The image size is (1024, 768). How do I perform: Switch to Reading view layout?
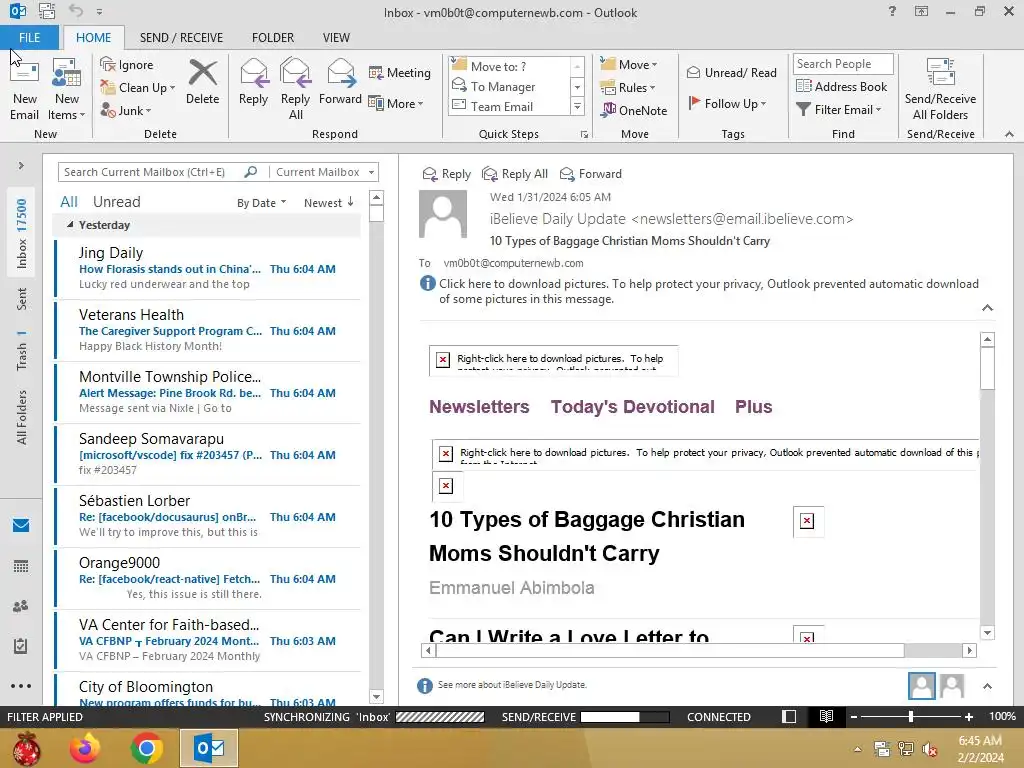pos(826,716)
